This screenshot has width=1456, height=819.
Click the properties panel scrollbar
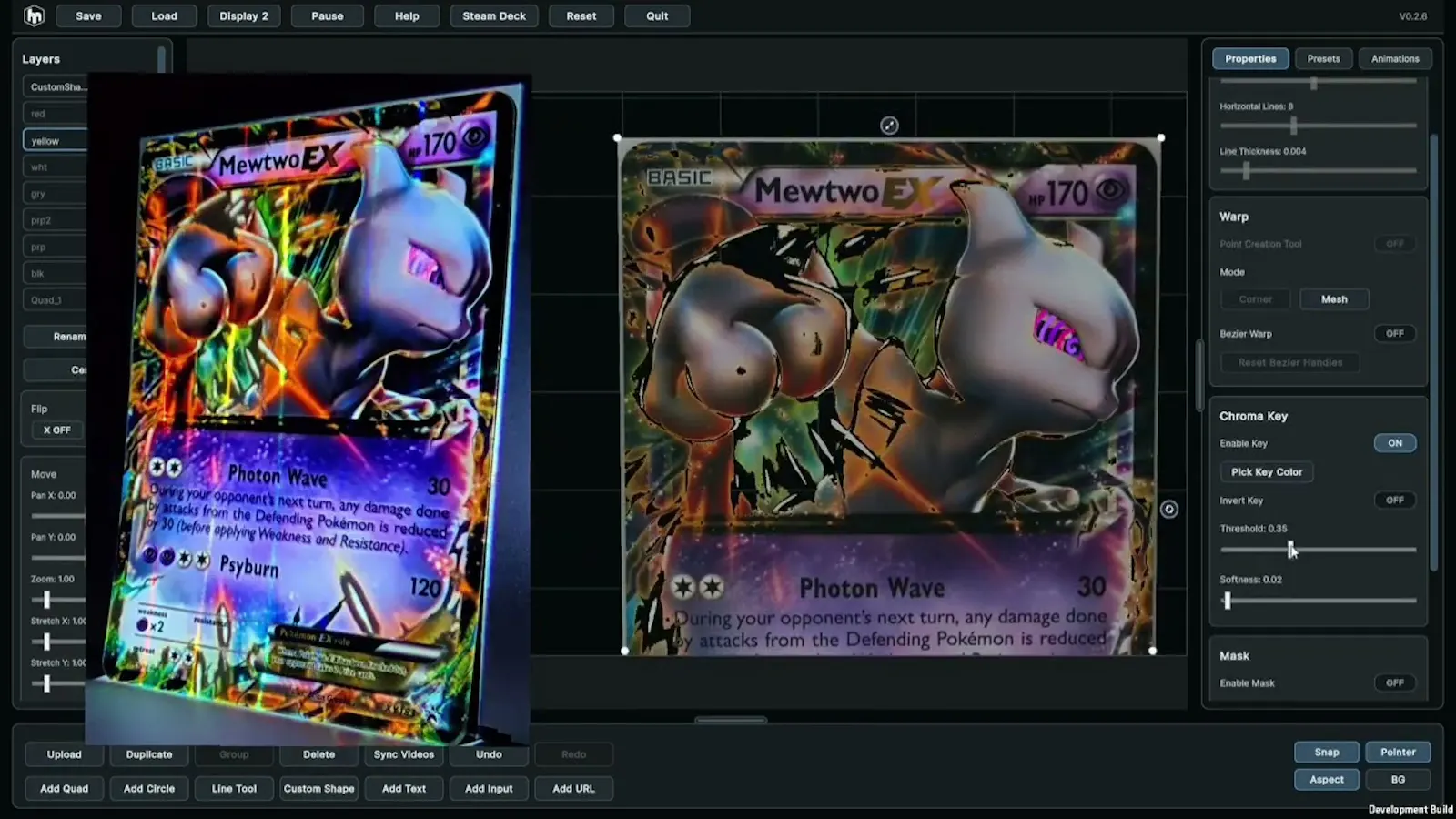1434,353
